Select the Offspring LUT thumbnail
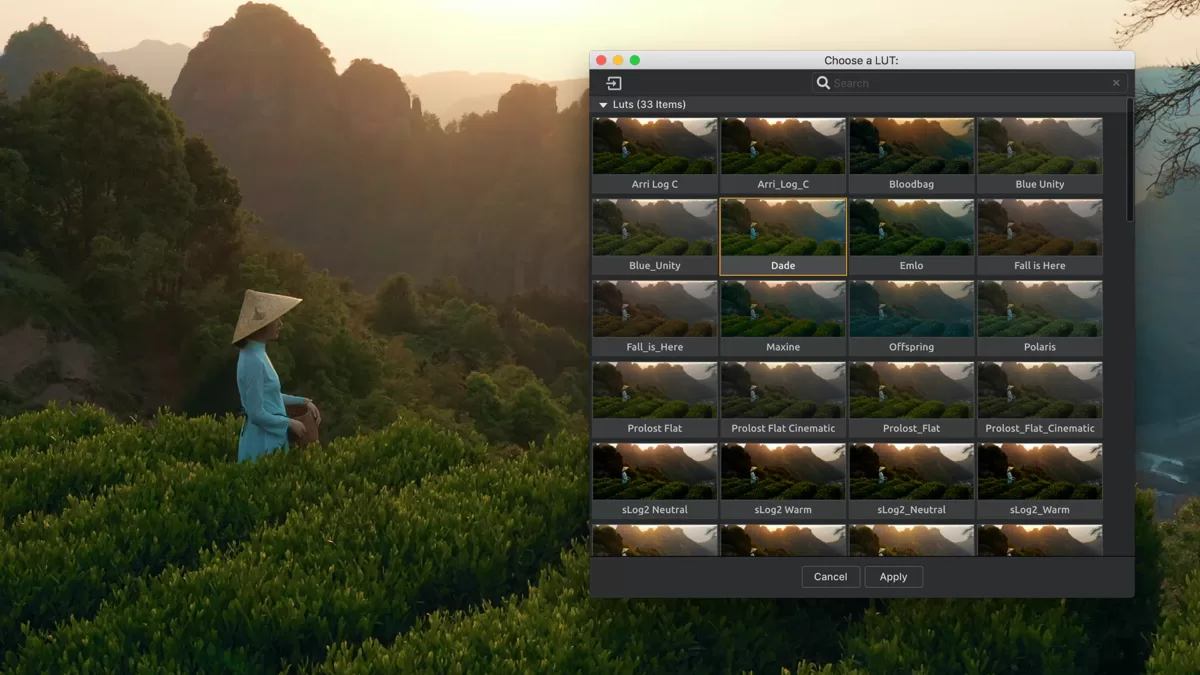The height and width of the screenshot is (675, 1200). (x=911, y=318)
